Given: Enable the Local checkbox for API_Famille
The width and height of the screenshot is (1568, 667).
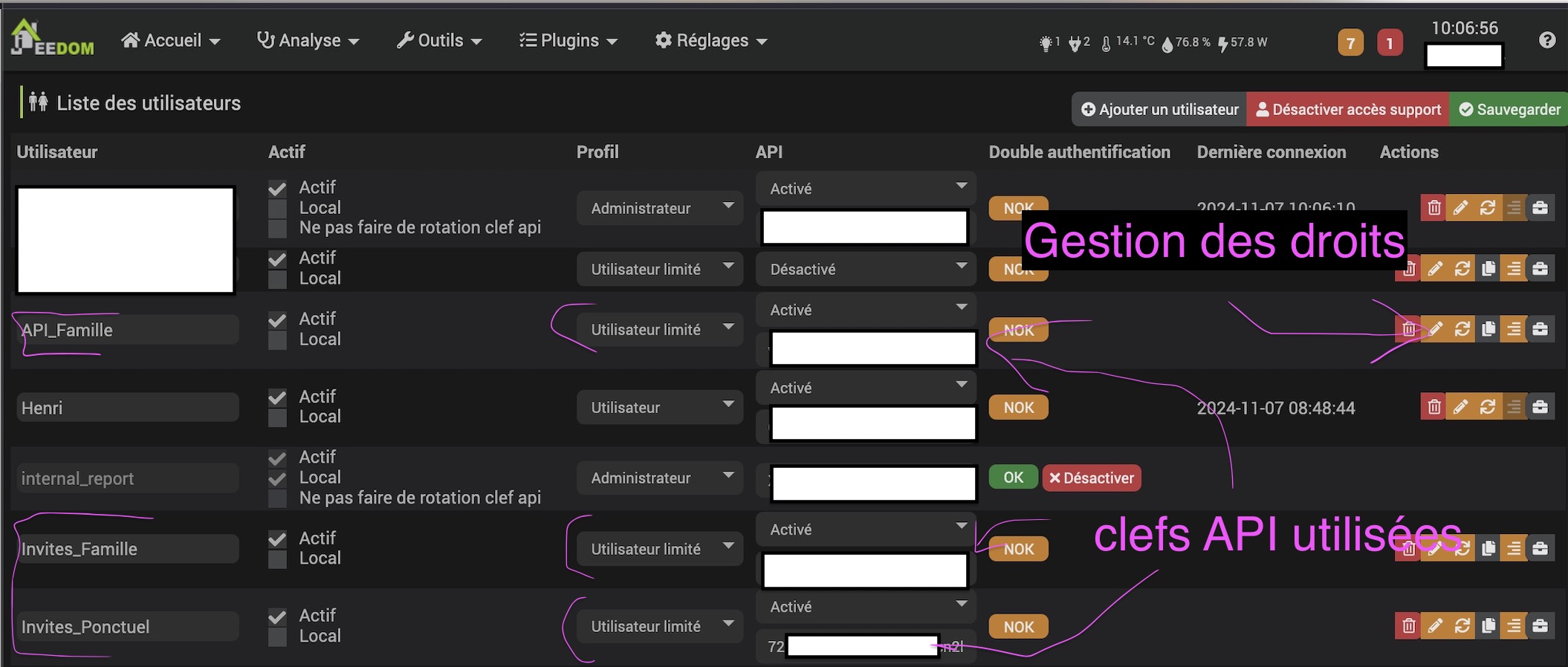Looking at the screenshot, I should (x=277, y=340).
